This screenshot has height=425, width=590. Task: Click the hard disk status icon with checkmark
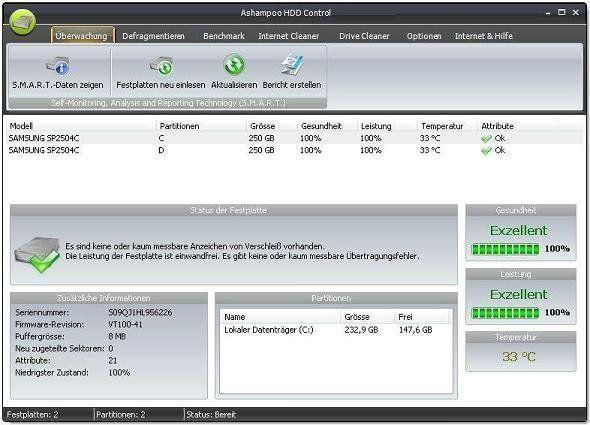[x=37, y=254]
